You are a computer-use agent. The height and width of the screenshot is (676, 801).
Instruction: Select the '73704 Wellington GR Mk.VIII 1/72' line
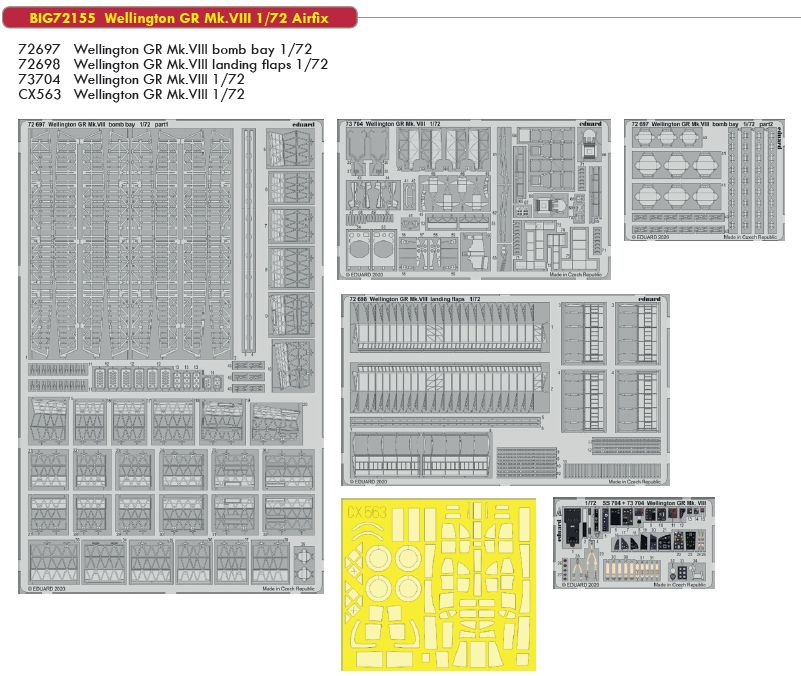tap(131, 79)
